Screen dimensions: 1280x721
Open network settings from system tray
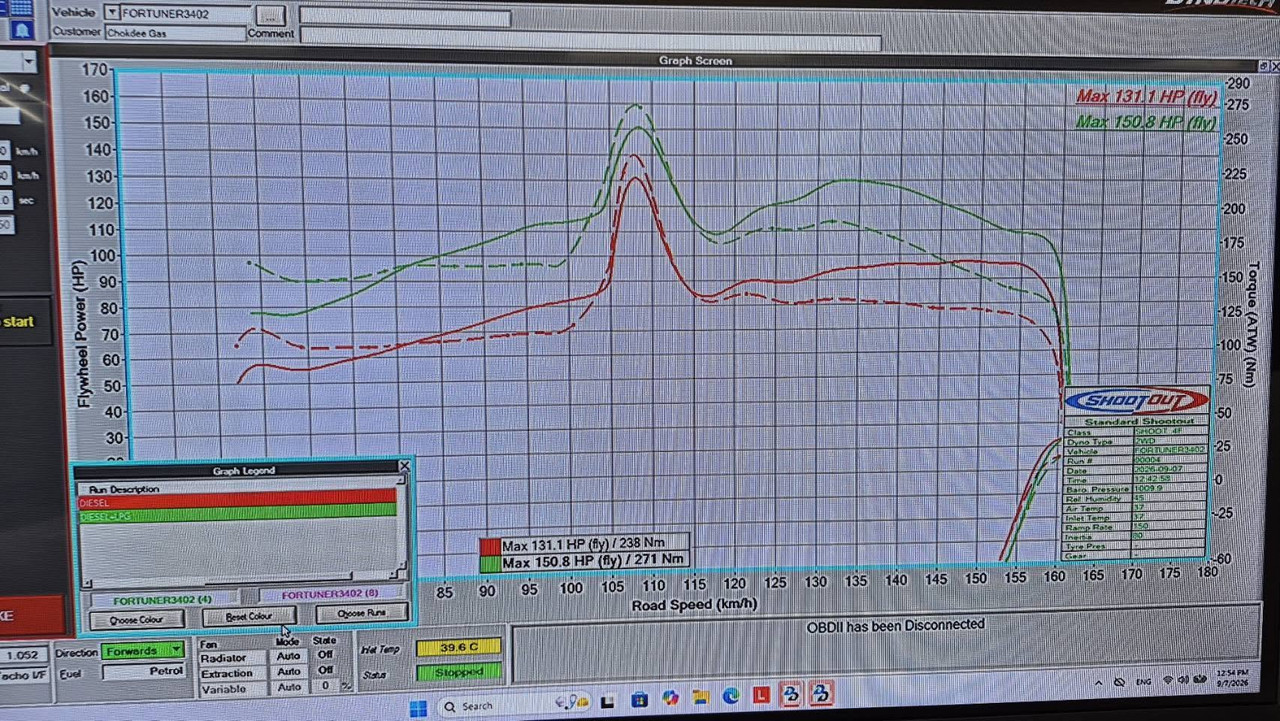tap(1167, 680)
